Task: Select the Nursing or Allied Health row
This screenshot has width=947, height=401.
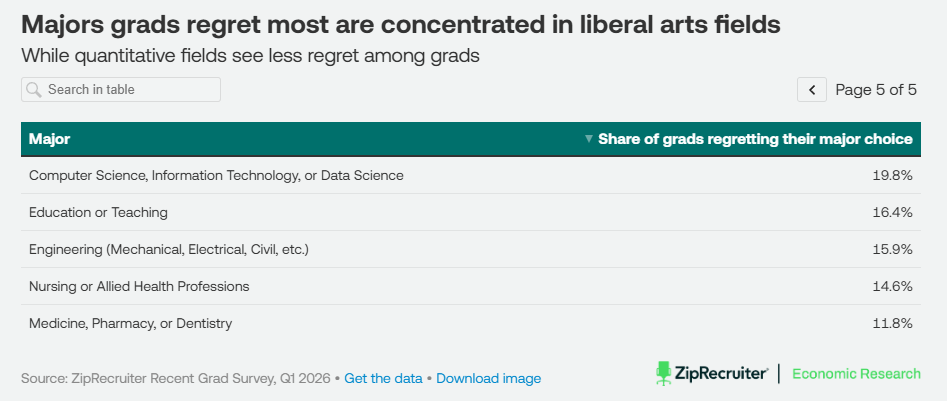Action: point(471,286)
